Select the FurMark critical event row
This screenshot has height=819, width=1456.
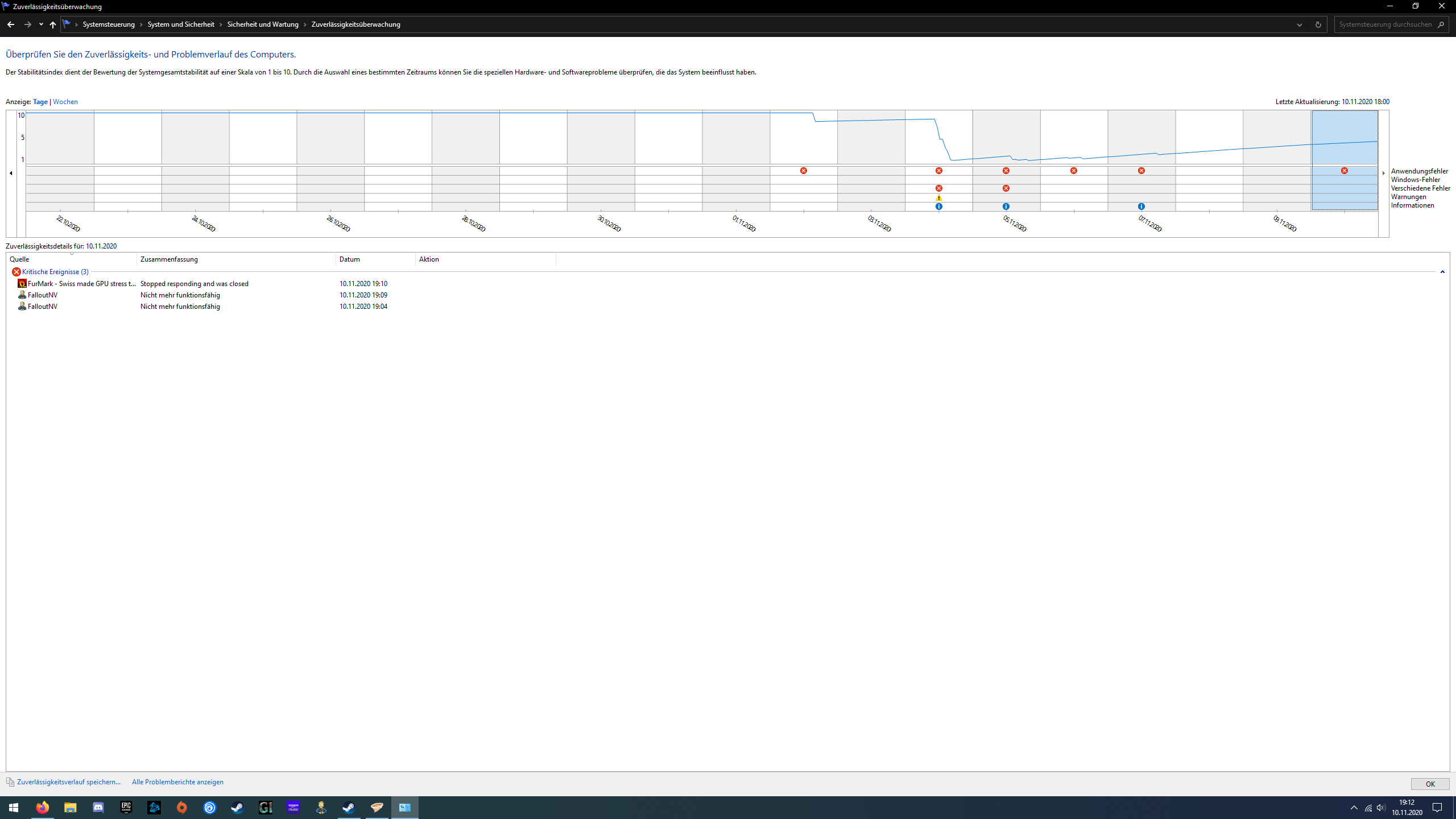pos(81,283)
